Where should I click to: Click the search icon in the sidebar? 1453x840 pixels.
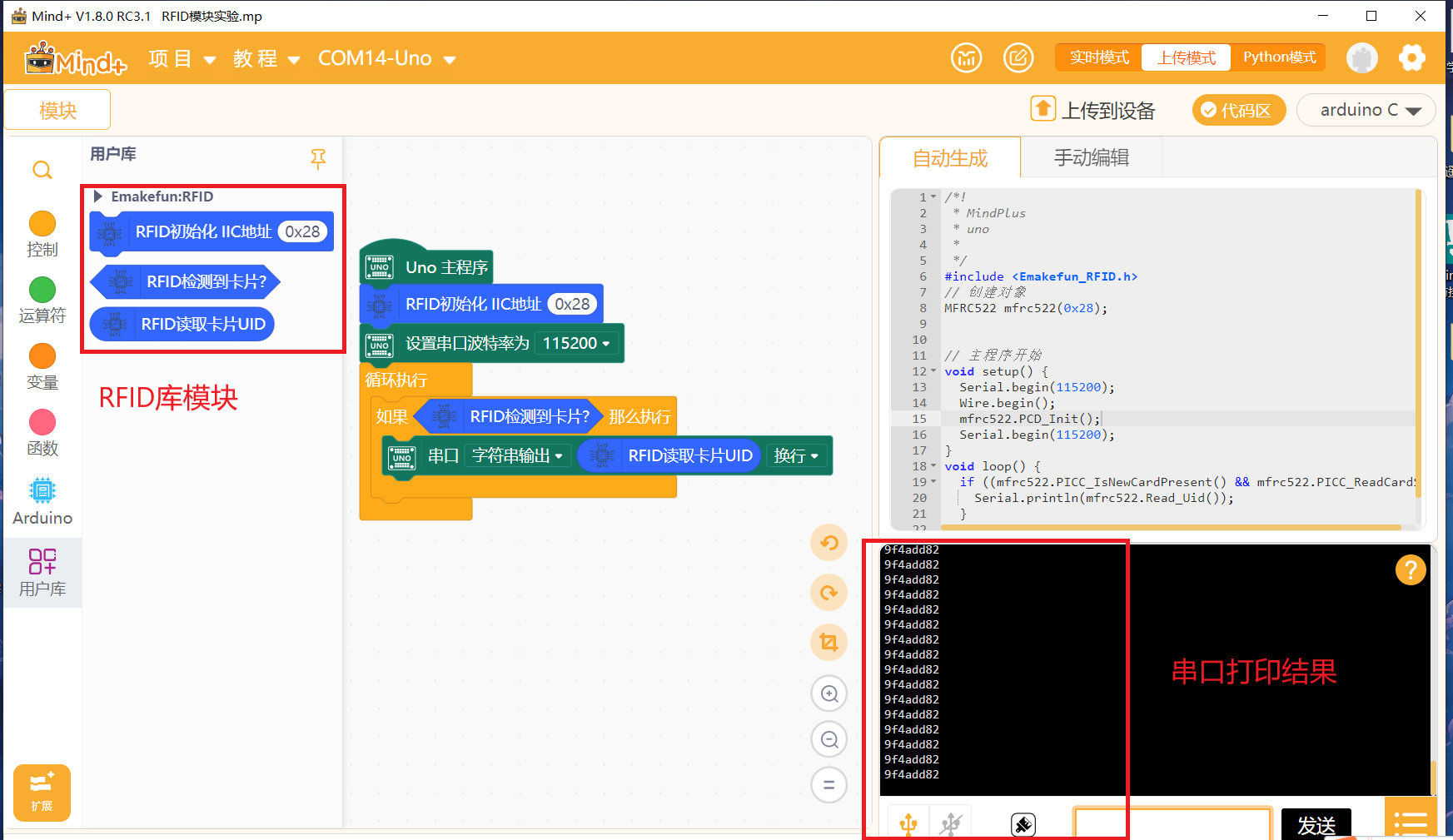coord(42,171)
